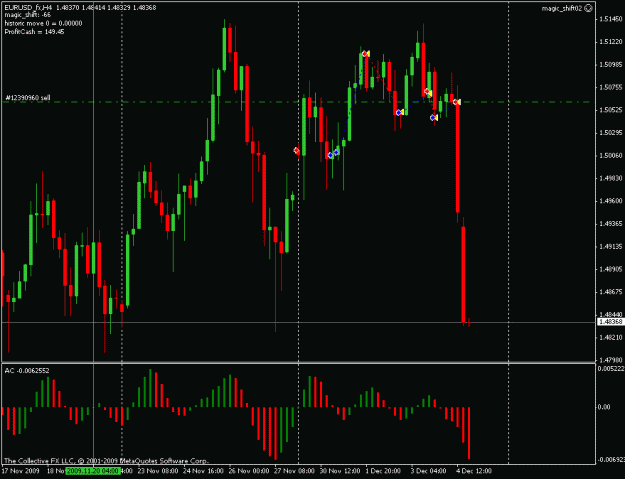Select the red sell arrow beside 27 Nov dotted line
This screenshot has height=479, width=625.
click(297, 151)
